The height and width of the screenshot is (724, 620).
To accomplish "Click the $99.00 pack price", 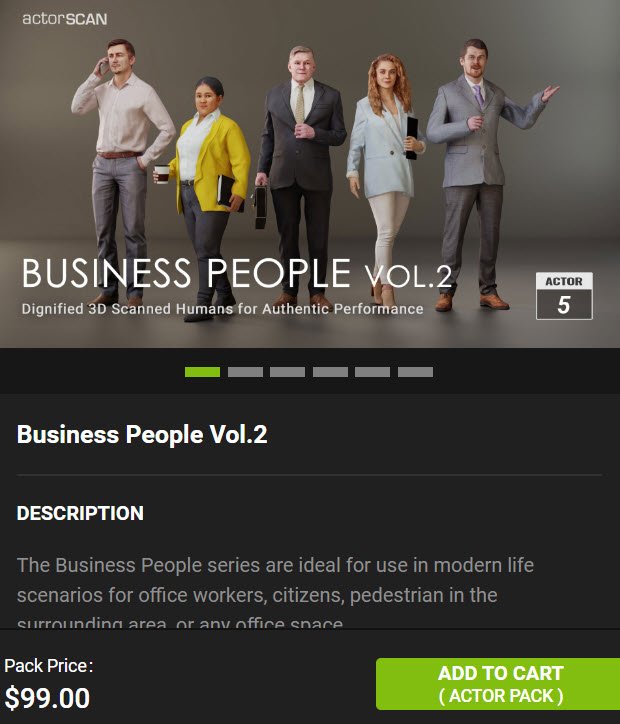I will pos(48,698).
